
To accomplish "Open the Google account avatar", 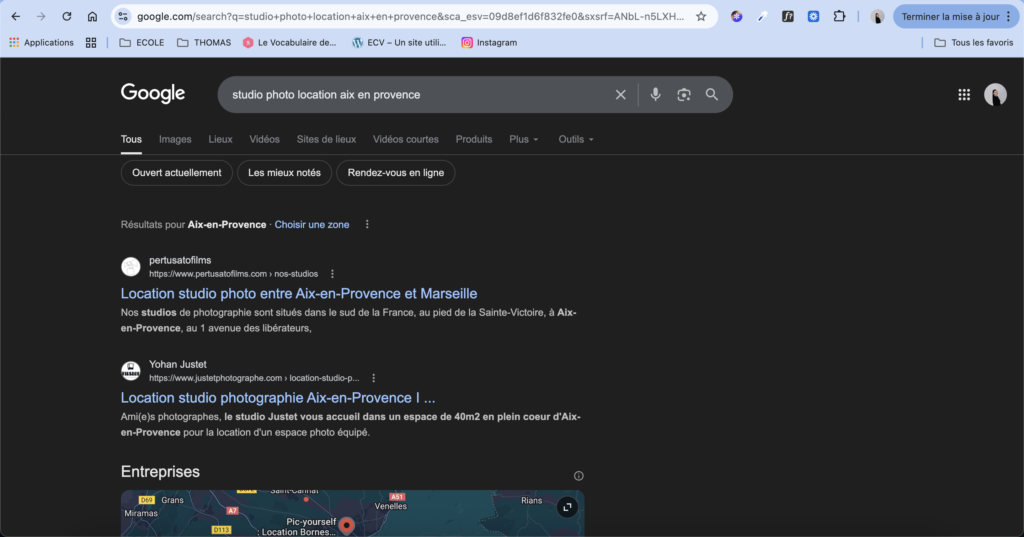I will pyautogui.click(x=995, y=95).
